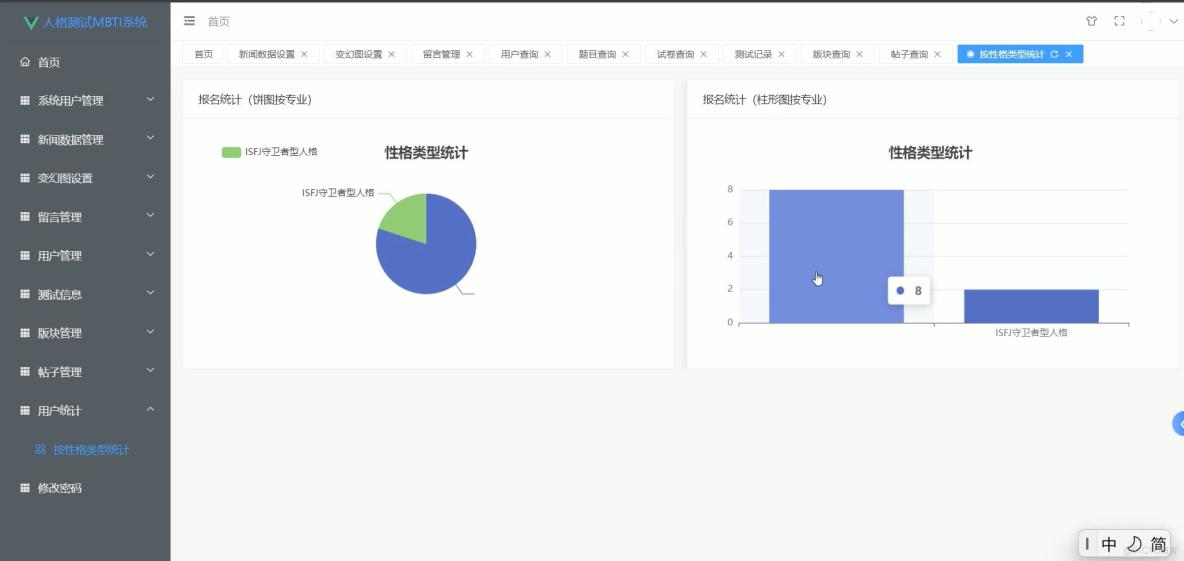Click grid icon beside 留言管理 in sidebar

25,217
